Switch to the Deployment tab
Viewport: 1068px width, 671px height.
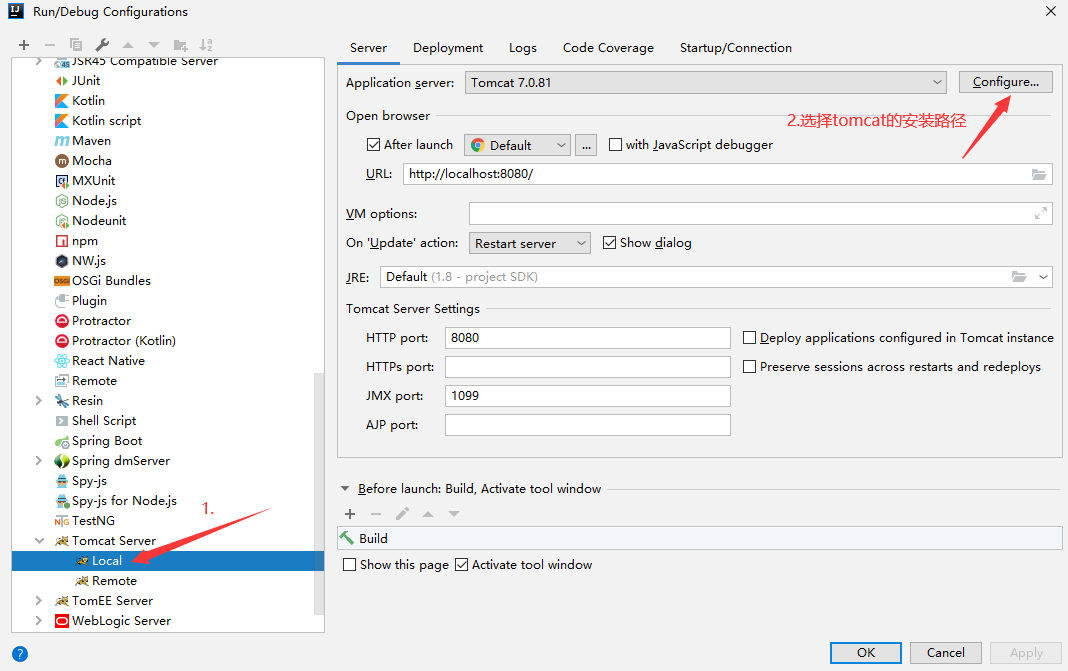[x=447, y=48]
